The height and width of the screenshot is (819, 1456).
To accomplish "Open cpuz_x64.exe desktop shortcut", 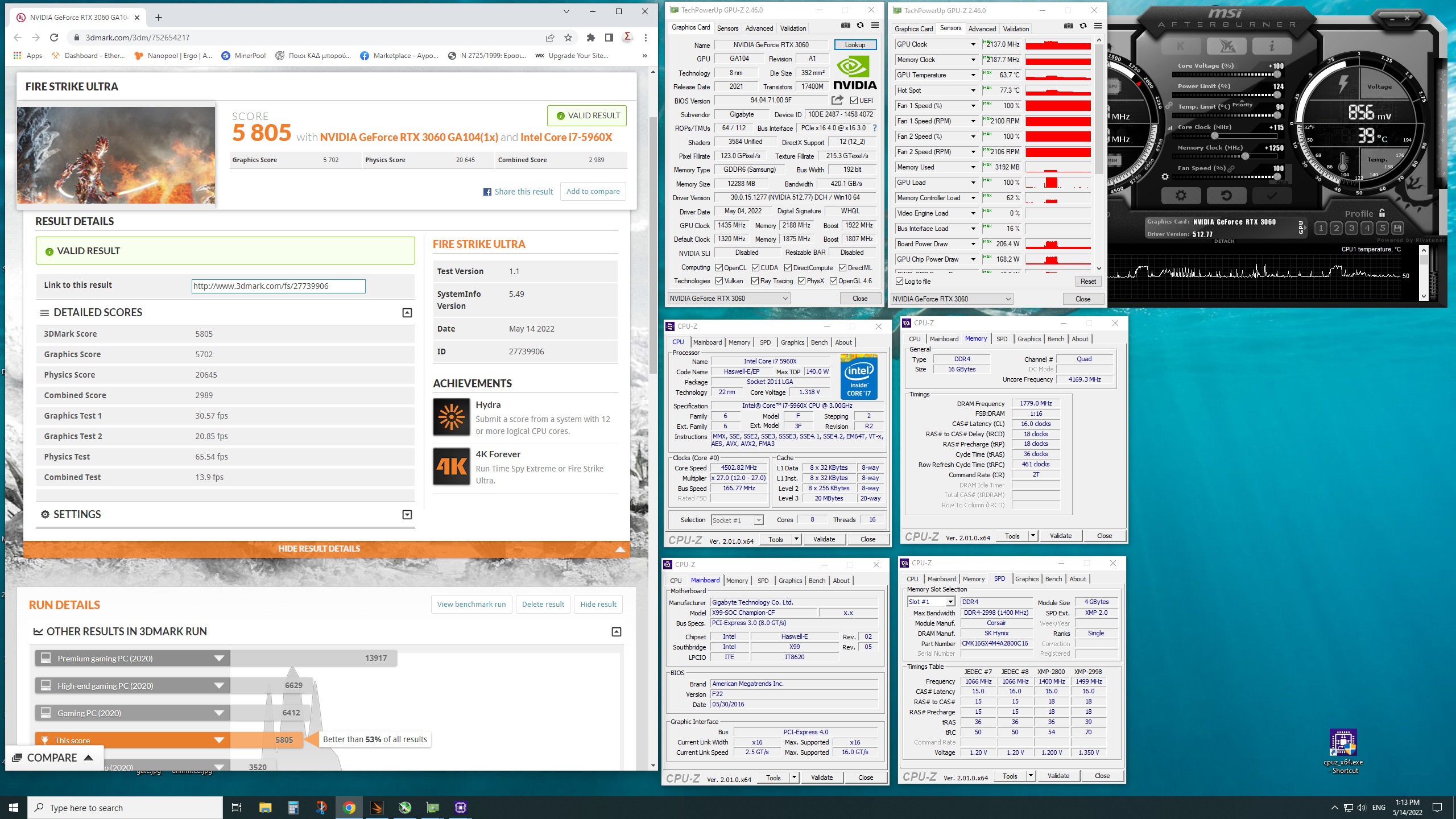I will (1343, 751).
